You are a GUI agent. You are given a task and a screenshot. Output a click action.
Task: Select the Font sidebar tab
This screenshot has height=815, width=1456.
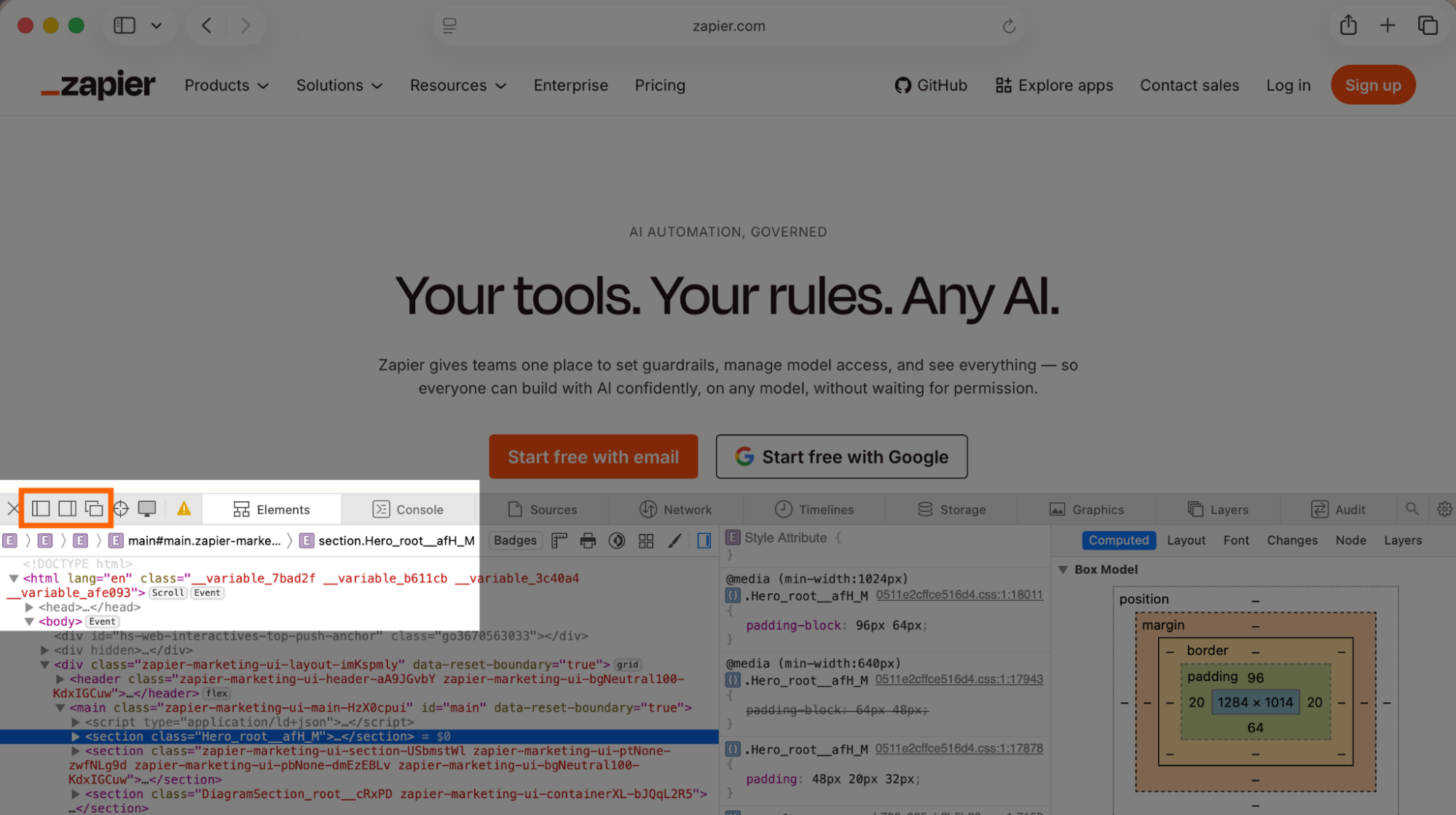click(x=1236, y=540)
